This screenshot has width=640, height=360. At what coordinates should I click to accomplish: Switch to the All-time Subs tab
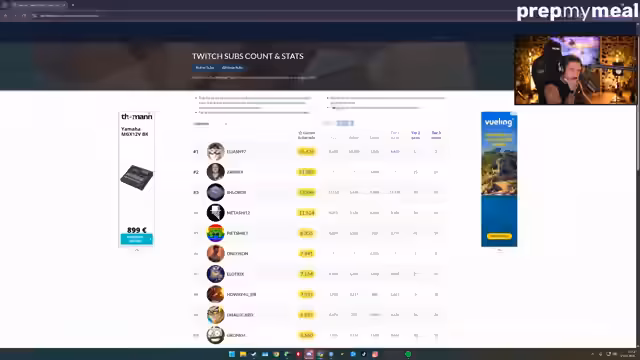point(232,67)
